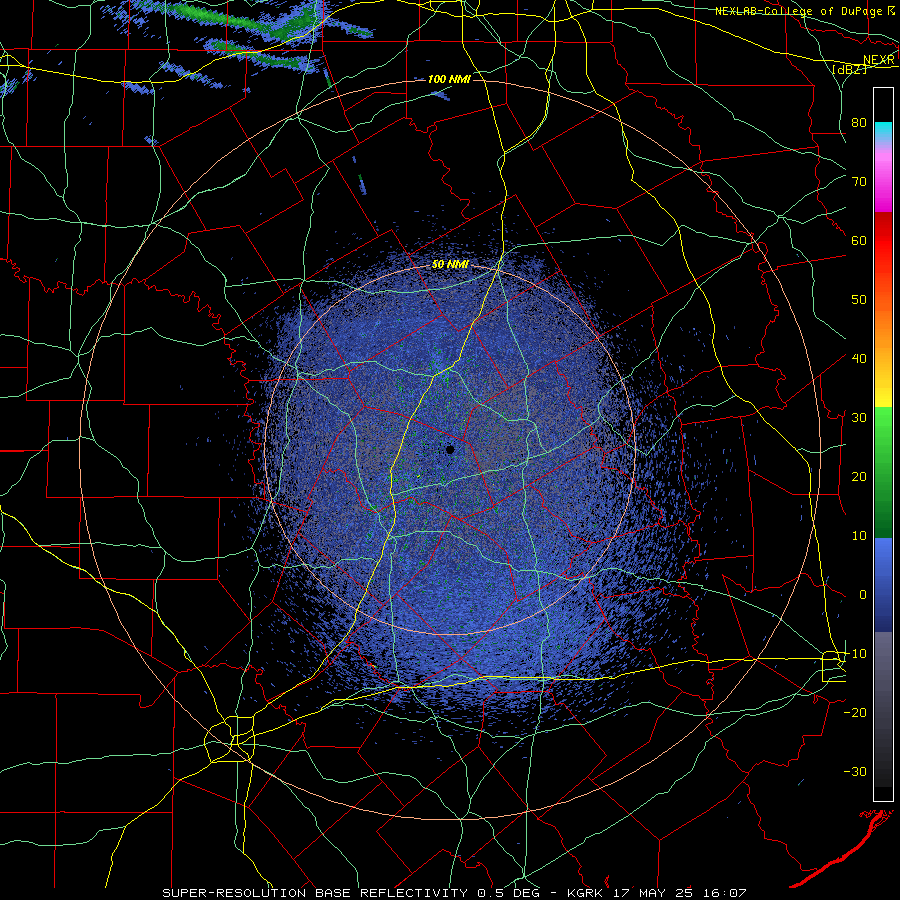Click the NEXR label above color scale
The height and width of the screenshot is (900, 900).
pos(878,60)
